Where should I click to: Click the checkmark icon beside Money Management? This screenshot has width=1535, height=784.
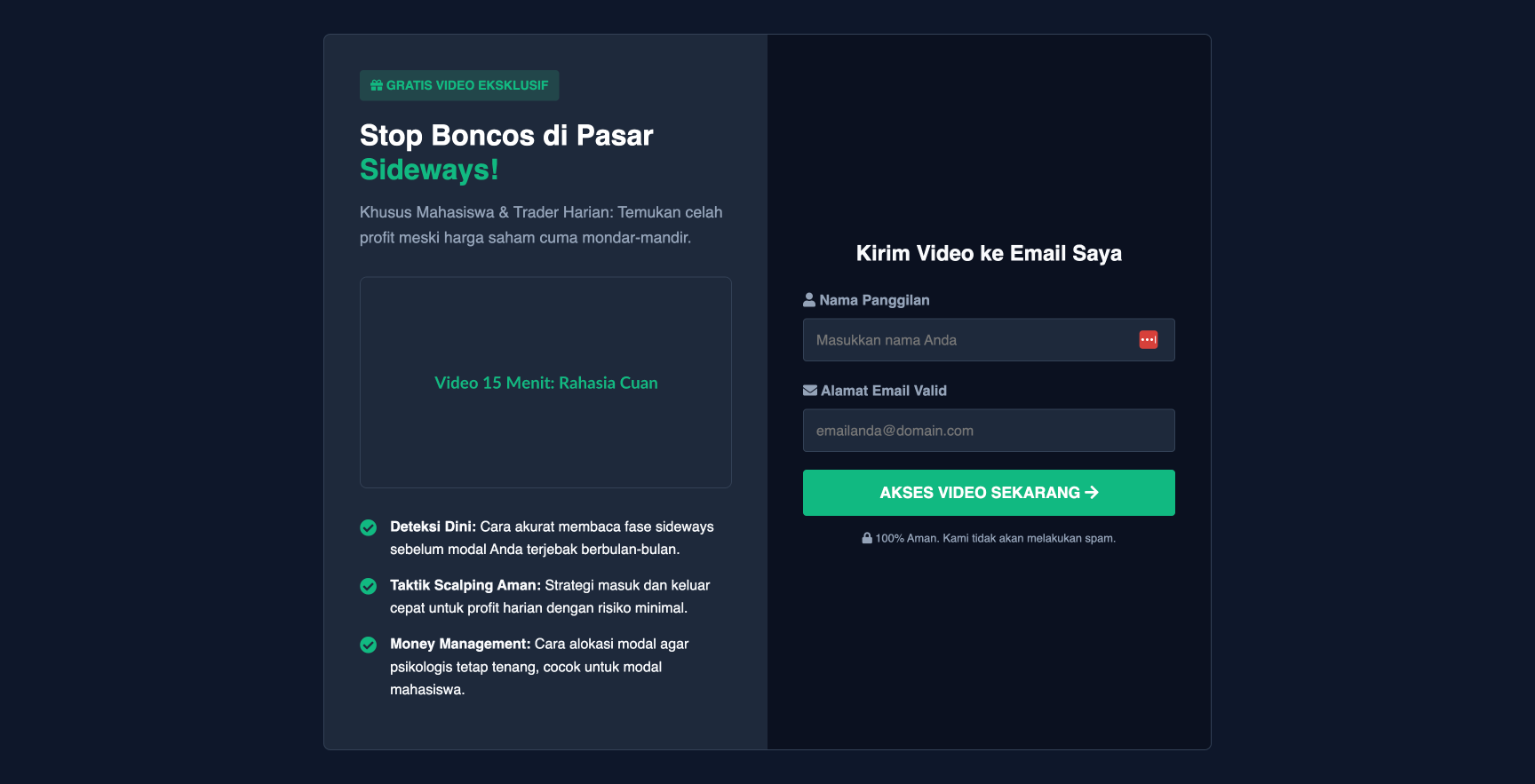pyautogui.click(x=369, y=645)
